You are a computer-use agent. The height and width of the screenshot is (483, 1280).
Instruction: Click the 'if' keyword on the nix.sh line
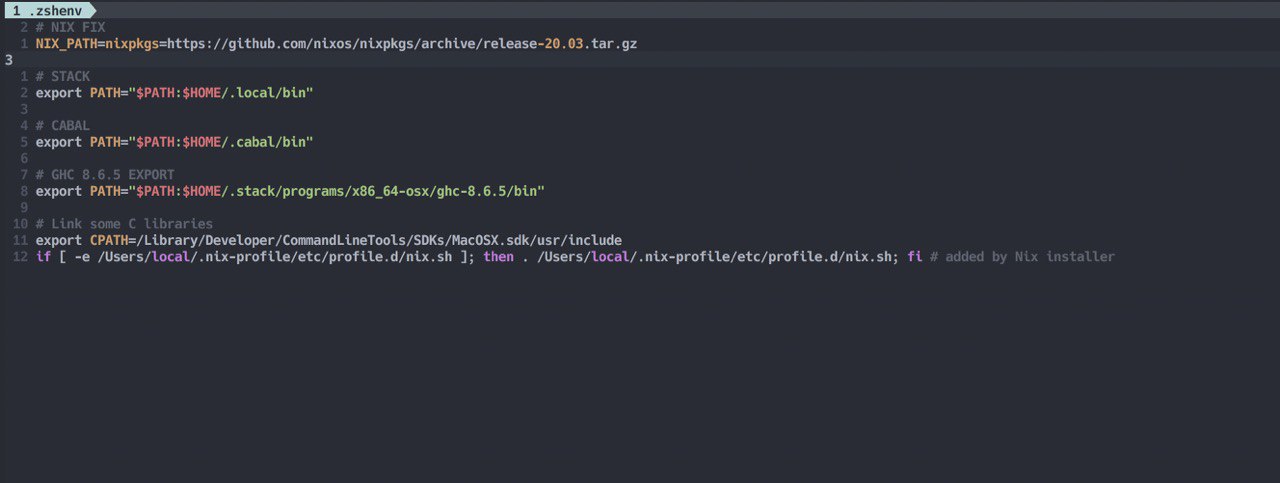pos(43,257)
